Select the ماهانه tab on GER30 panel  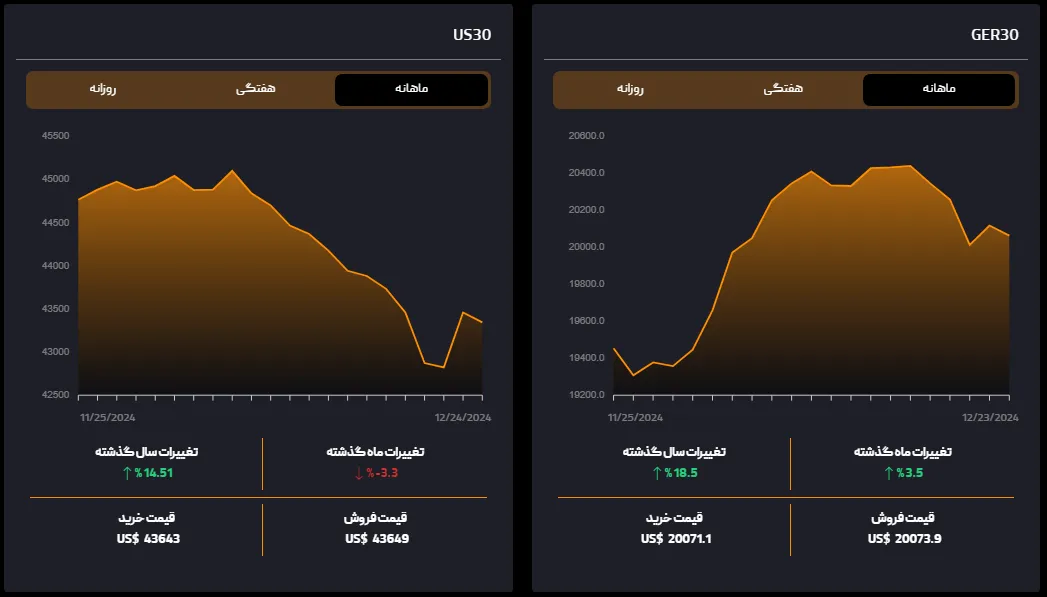(x=937, y=90)
